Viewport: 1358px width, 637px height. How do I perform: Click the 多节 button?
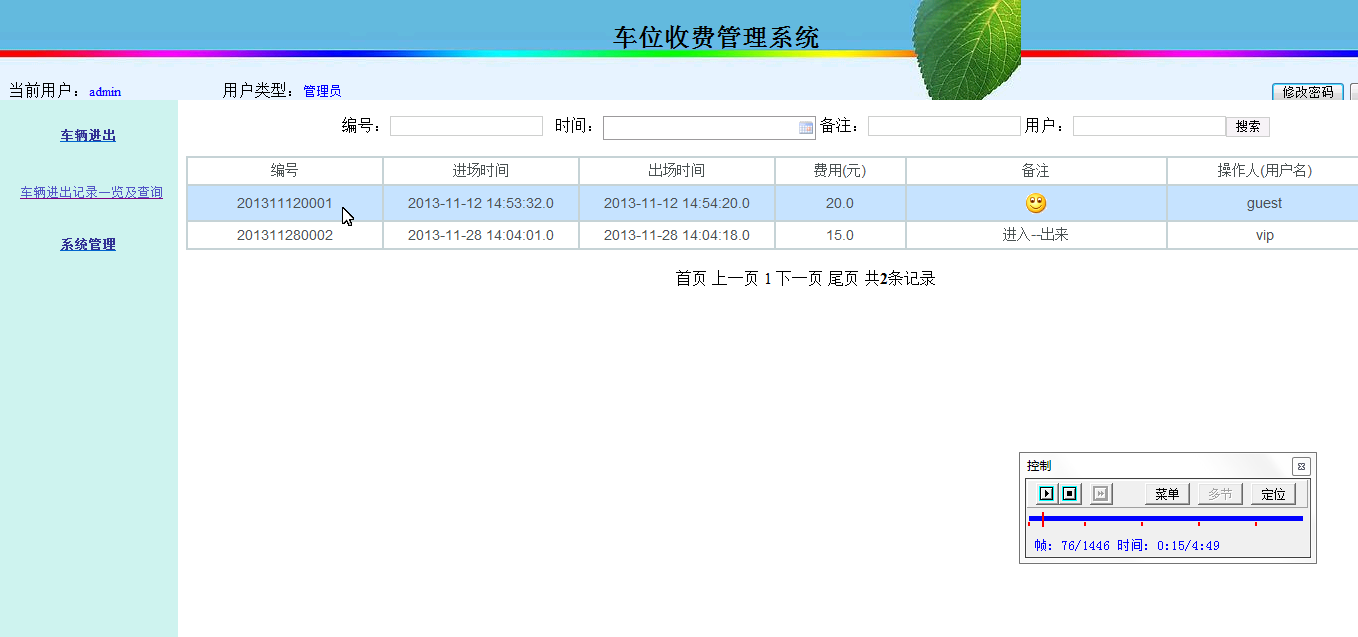click(1220, 494)
